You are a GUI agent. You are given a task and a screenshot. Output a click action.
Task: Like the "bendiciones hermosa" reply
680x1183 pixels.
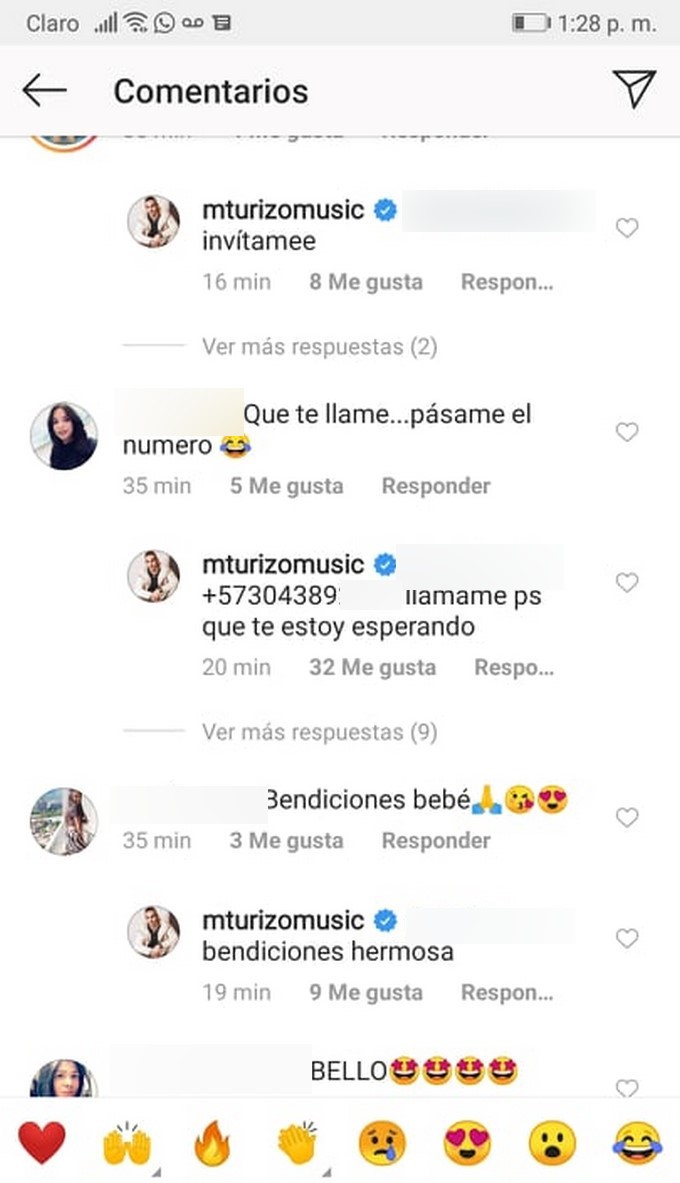627,939
